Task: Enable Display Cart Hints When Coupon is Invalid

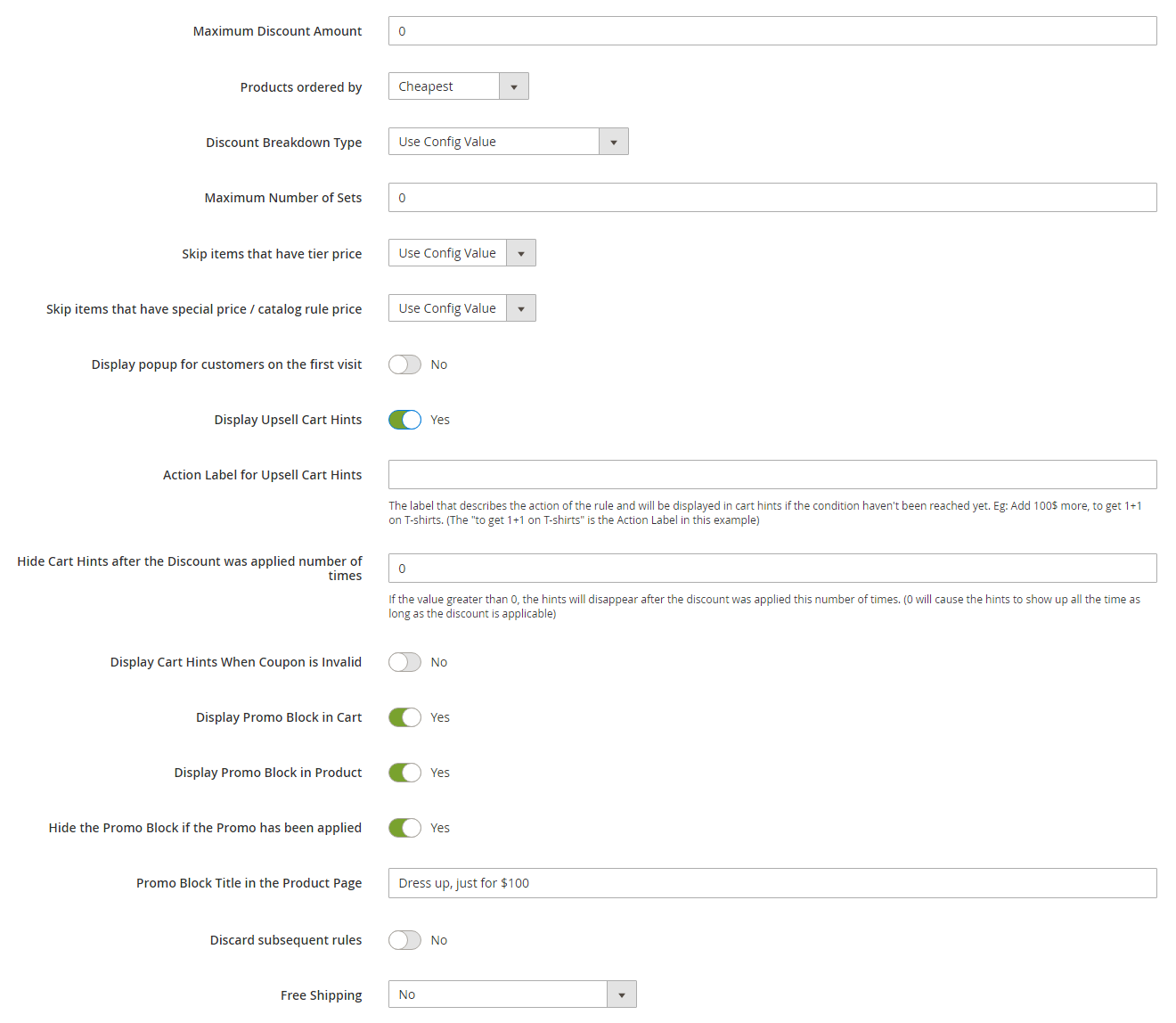Action: 404,662
